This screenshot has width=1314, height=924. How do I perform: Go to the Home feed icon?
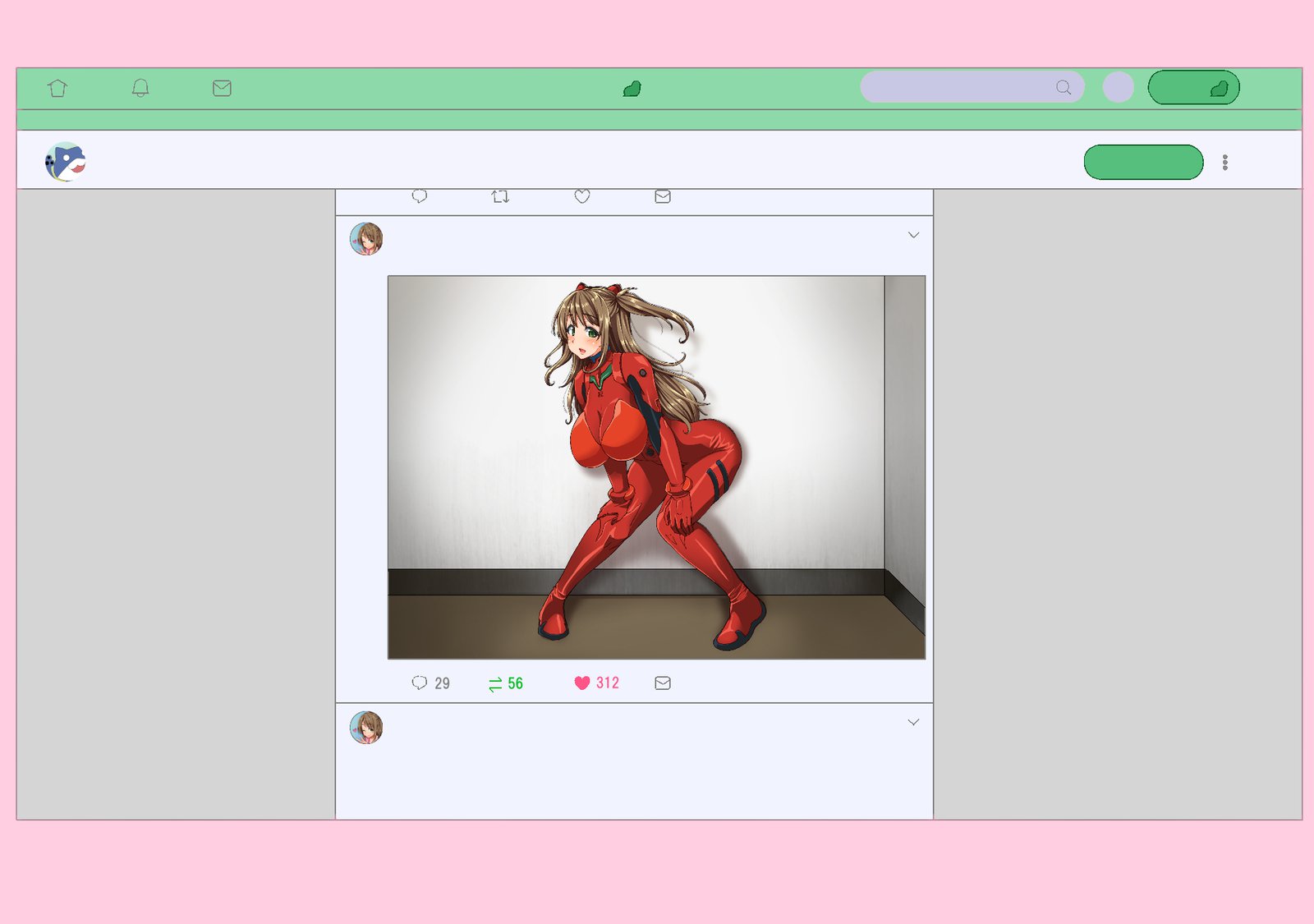coord(57,88)
